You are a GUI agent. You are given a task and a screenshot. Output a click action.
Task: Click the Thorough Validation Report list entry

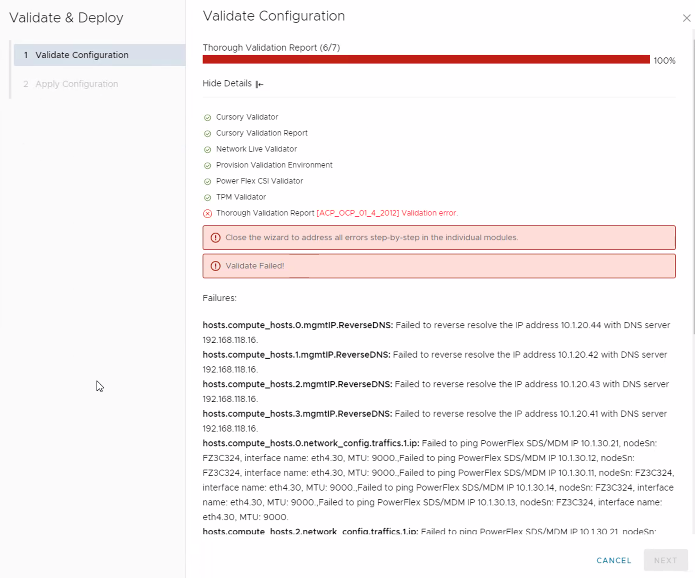(x=265, y=213)
